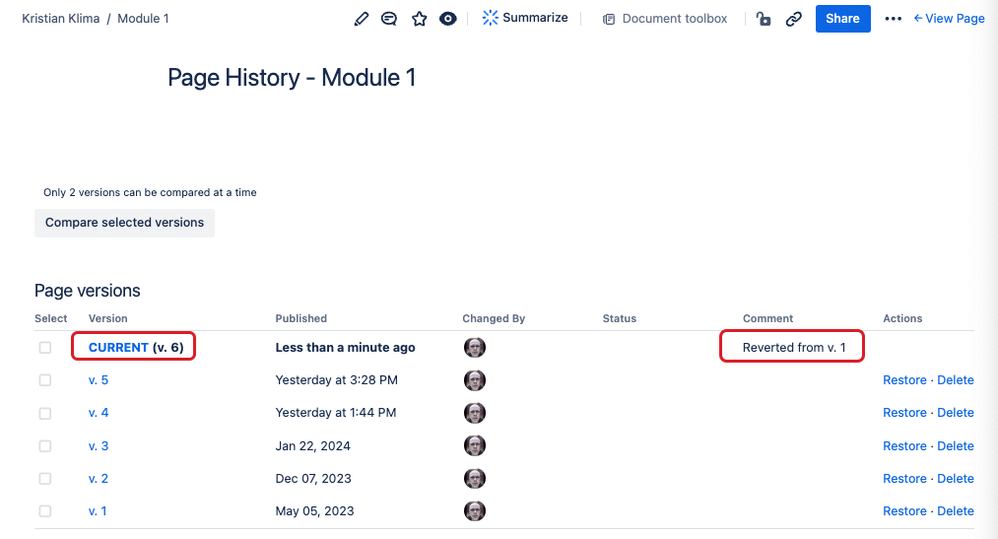Viewport: 998px width, 539px height.
Task: Open Module 1 breadcrumb link
Action: coord(143,18)
